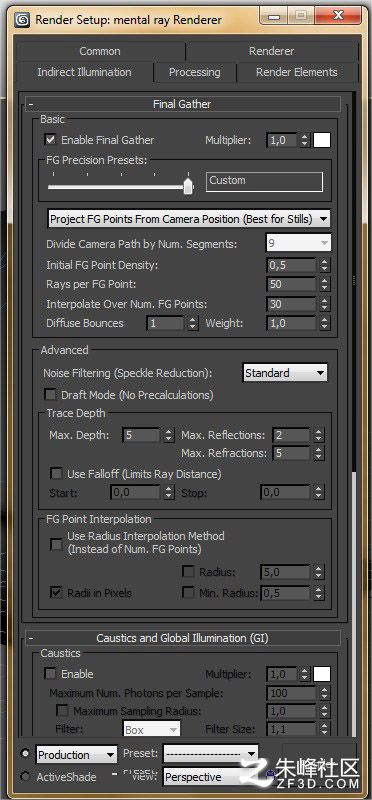Image resolution: width=372 pixels, height=800 pixels.
Task: Toggle the Radius checkbox
Action: tap(188, 572)
